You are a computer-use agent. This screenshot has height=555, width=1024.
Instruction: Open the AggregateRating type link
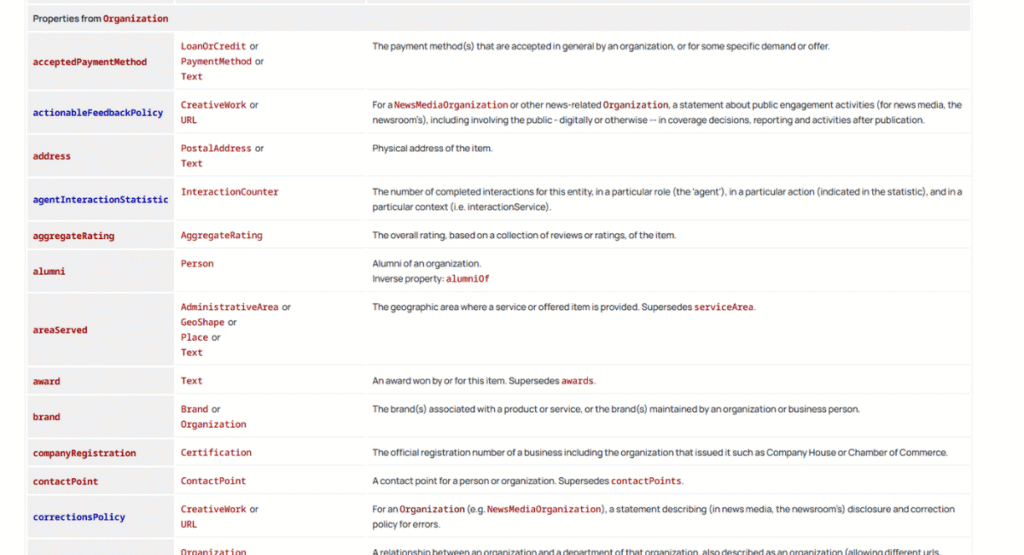coord(221,236)
